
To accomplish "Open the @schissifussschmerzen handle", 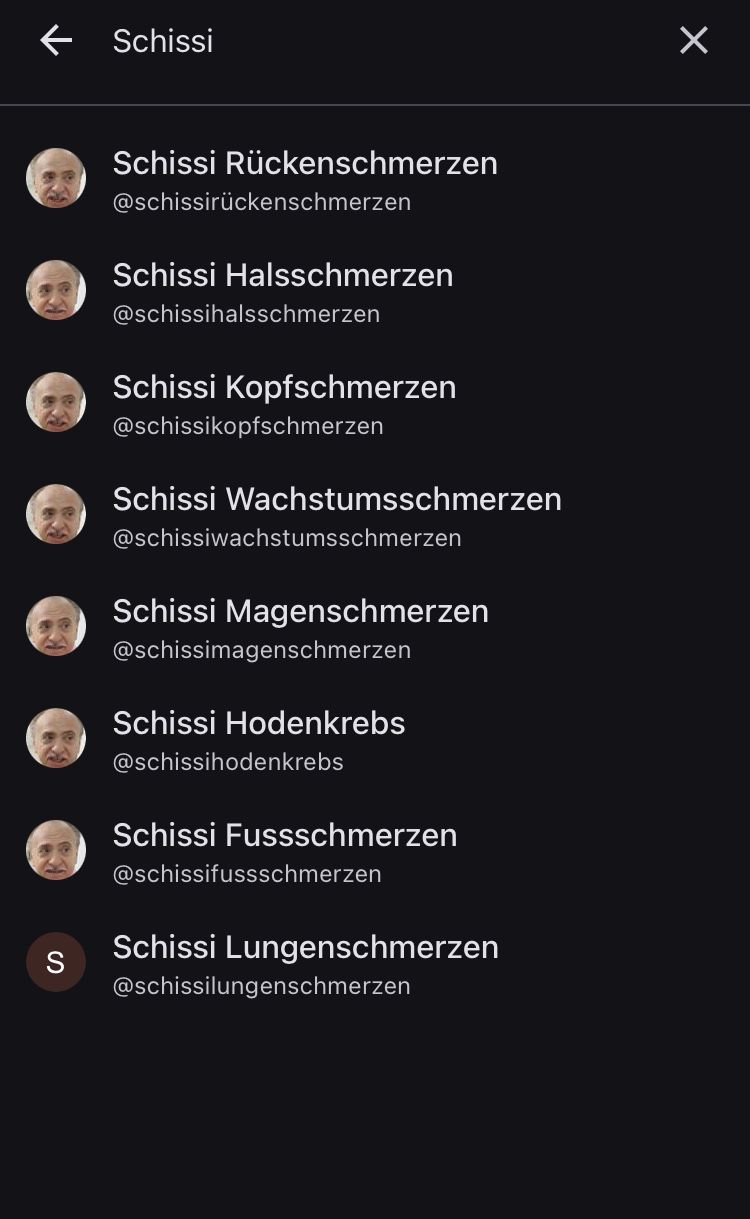I will pos(247,874).
